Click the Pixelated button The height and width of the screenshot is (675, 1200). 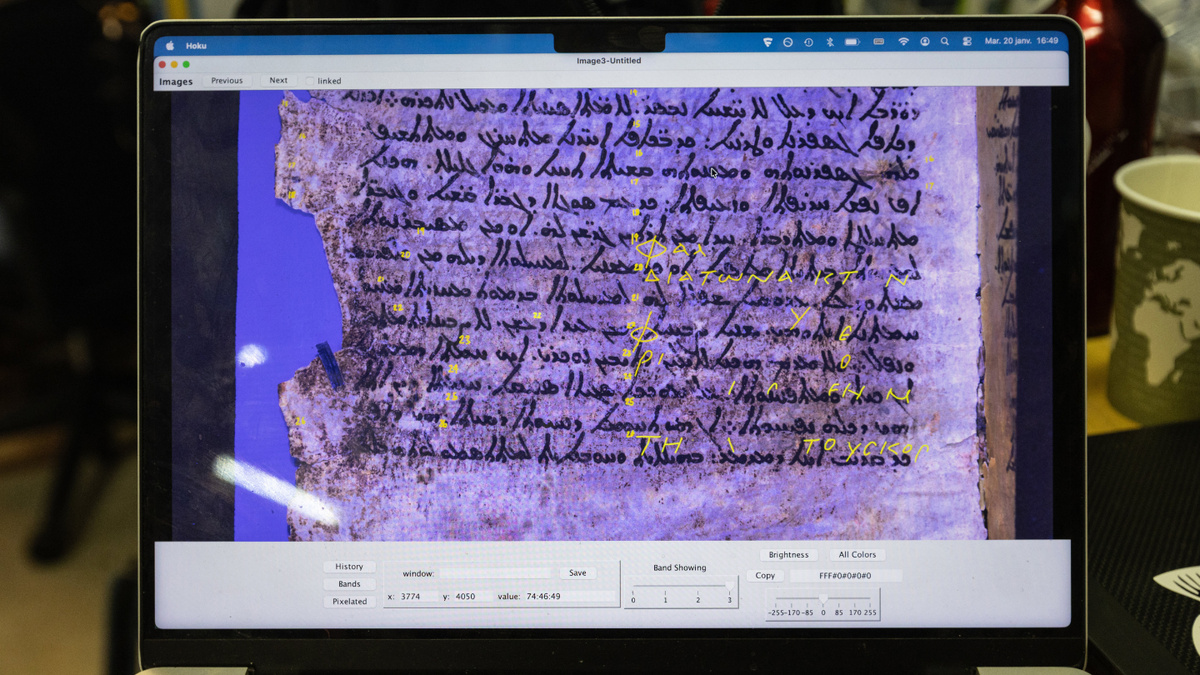(x=349, y=601)
